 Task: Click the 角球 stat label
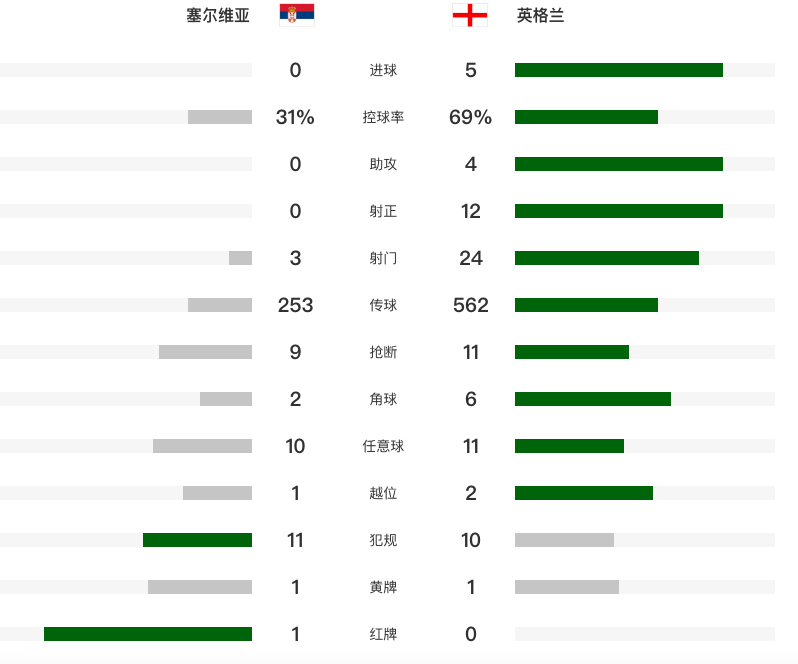(x=383, y=399)
